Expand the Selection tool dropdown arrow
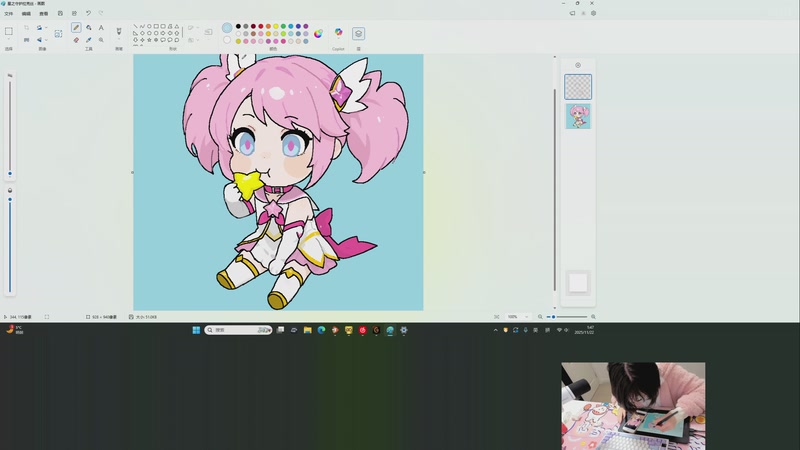Screen dimensions: 800x450 coord(9,41)
